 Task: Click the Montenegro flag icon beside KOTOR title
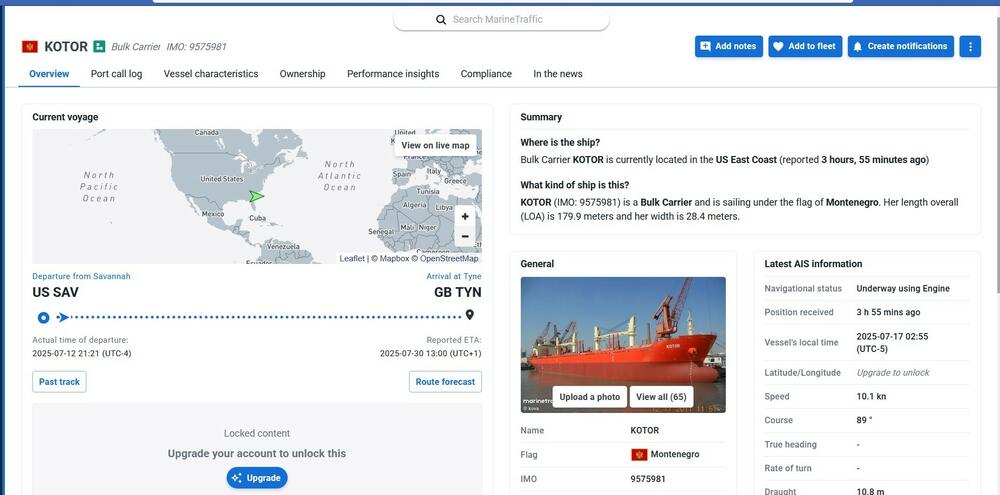click(x=30, y=47)
